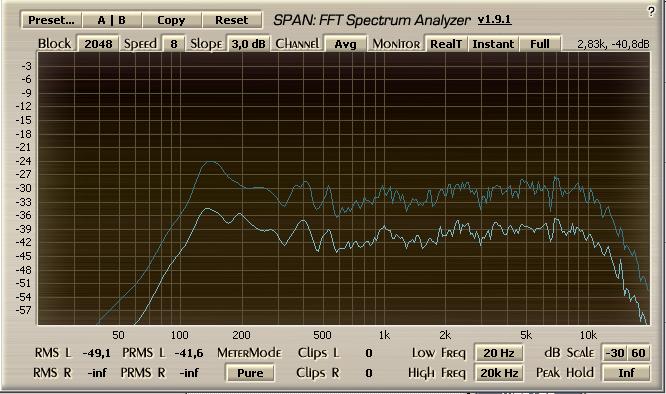This screenshot has width=666, height=394.
Task: Switch monitor mode to Instant
Action: point(493,44)
